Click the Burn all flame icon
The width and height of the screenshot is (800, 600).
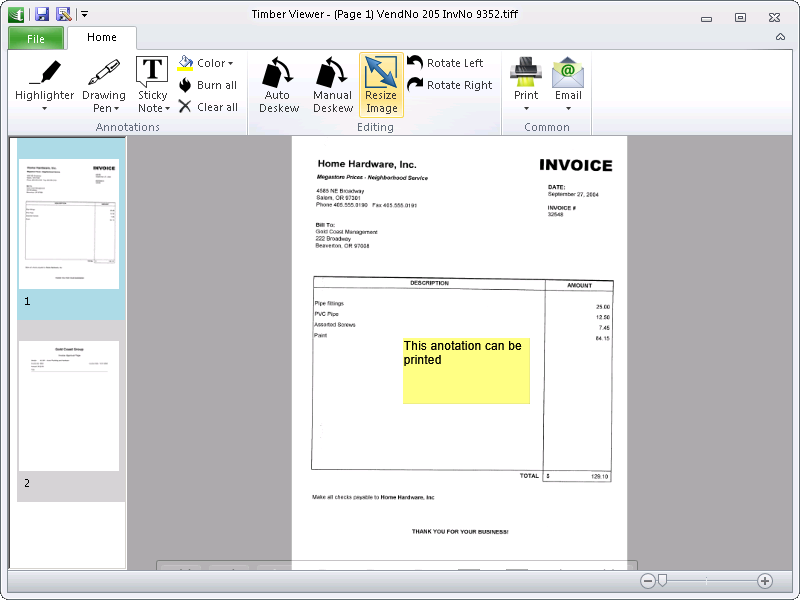[185, 85]
